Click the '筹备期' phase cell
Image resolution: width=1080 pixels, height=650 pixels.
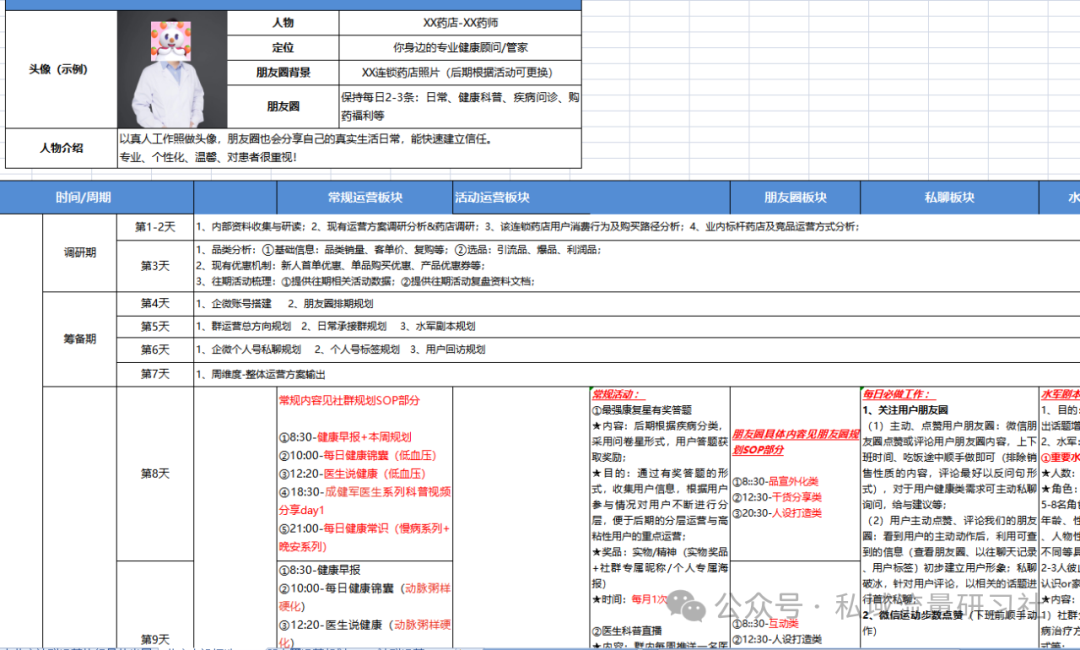pyautogui.click(x=80, y=339)
